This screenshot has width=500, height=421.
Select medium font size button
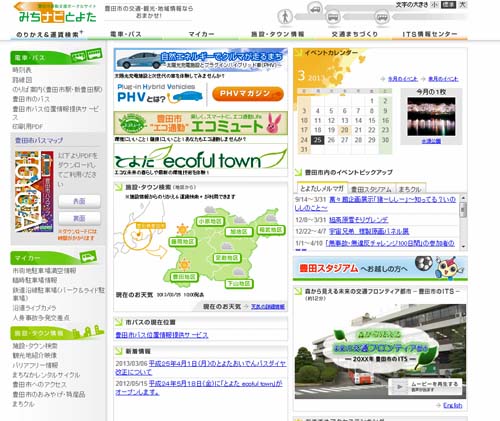[x=448, y=5]
